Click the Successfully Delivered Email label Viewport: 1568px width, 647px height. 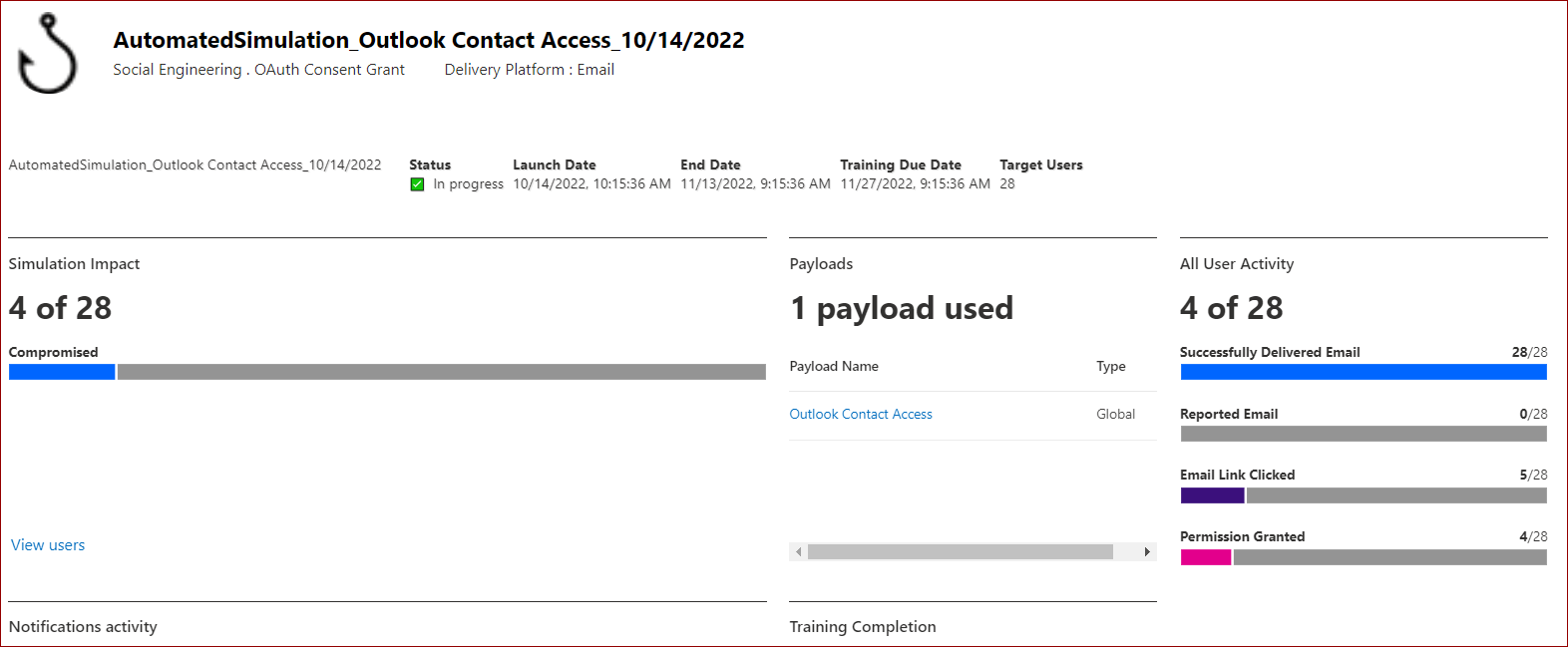point(1270,352)
